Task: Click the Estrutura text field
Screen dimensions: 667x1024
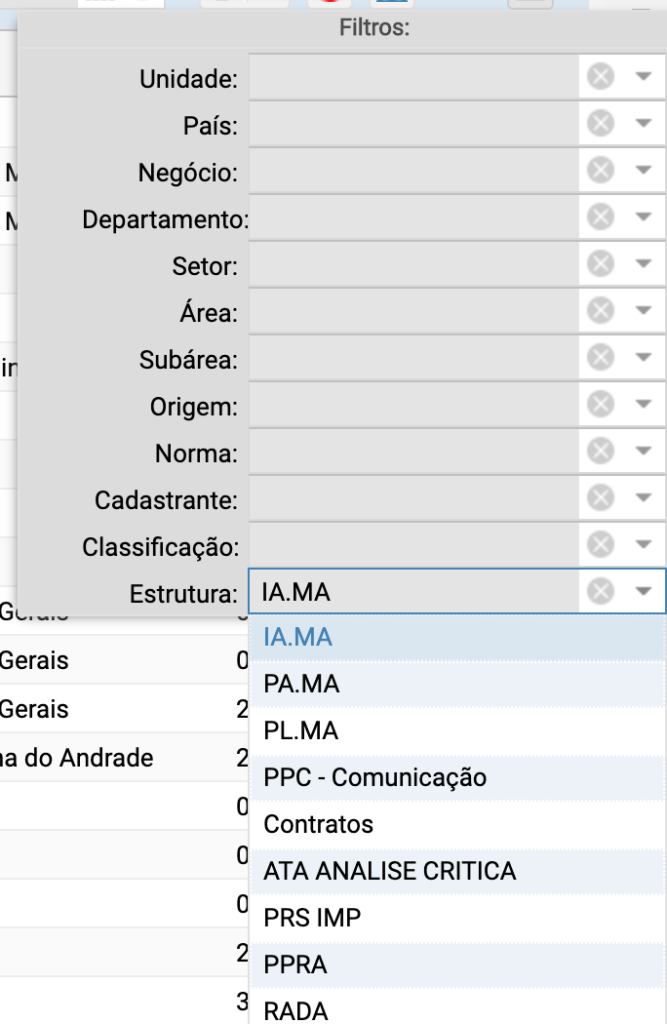Action: (414, 592)
